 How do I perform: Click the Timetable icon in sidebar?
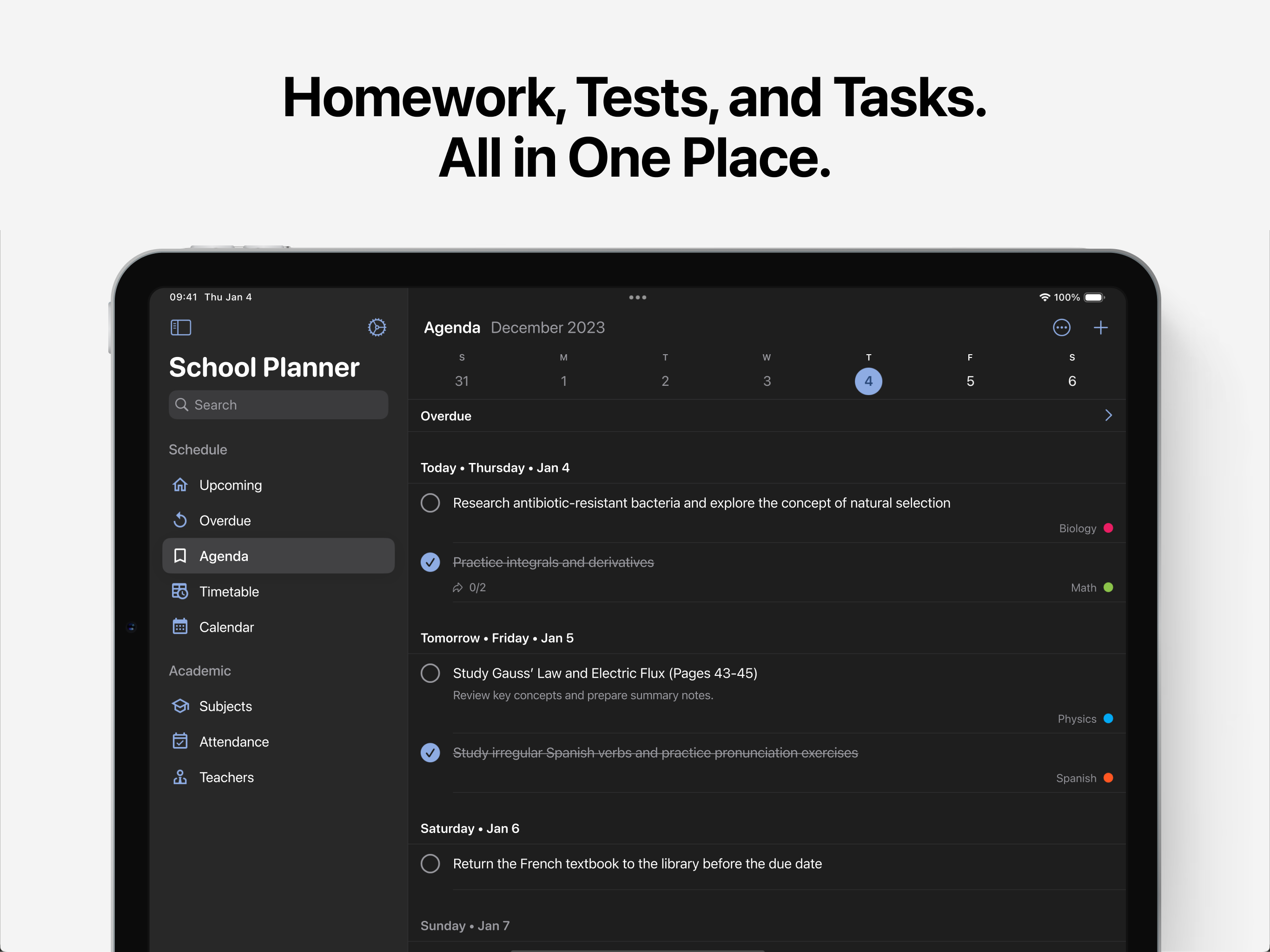[180, 591]
